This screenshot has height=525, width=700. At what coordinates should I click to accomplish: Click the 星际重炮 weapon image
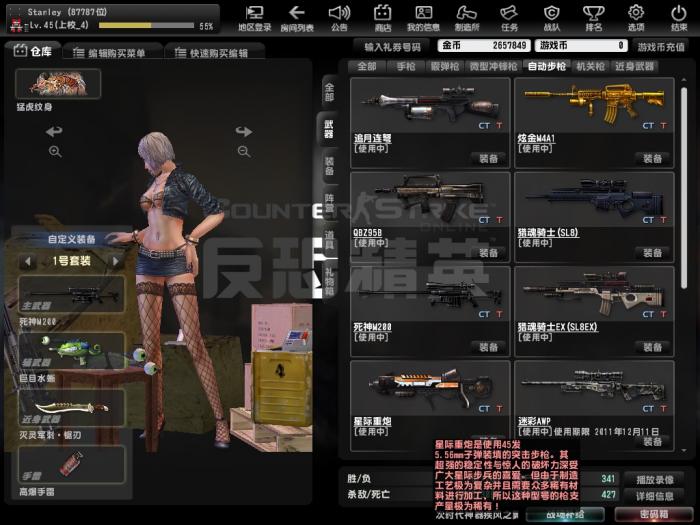tap(430, 388)
